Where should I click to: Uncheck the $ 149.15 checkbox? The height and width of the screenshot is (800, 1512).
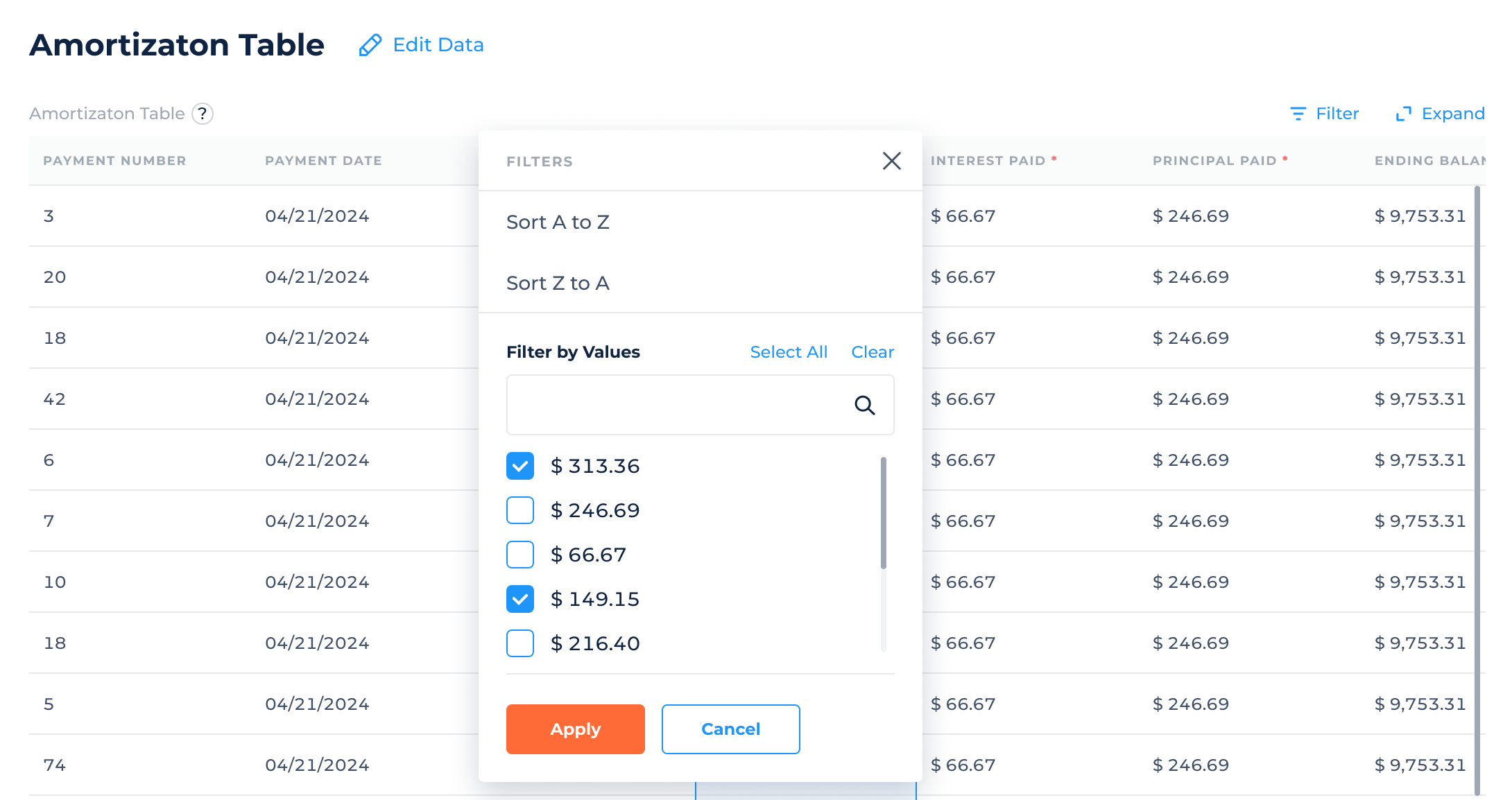520,599
